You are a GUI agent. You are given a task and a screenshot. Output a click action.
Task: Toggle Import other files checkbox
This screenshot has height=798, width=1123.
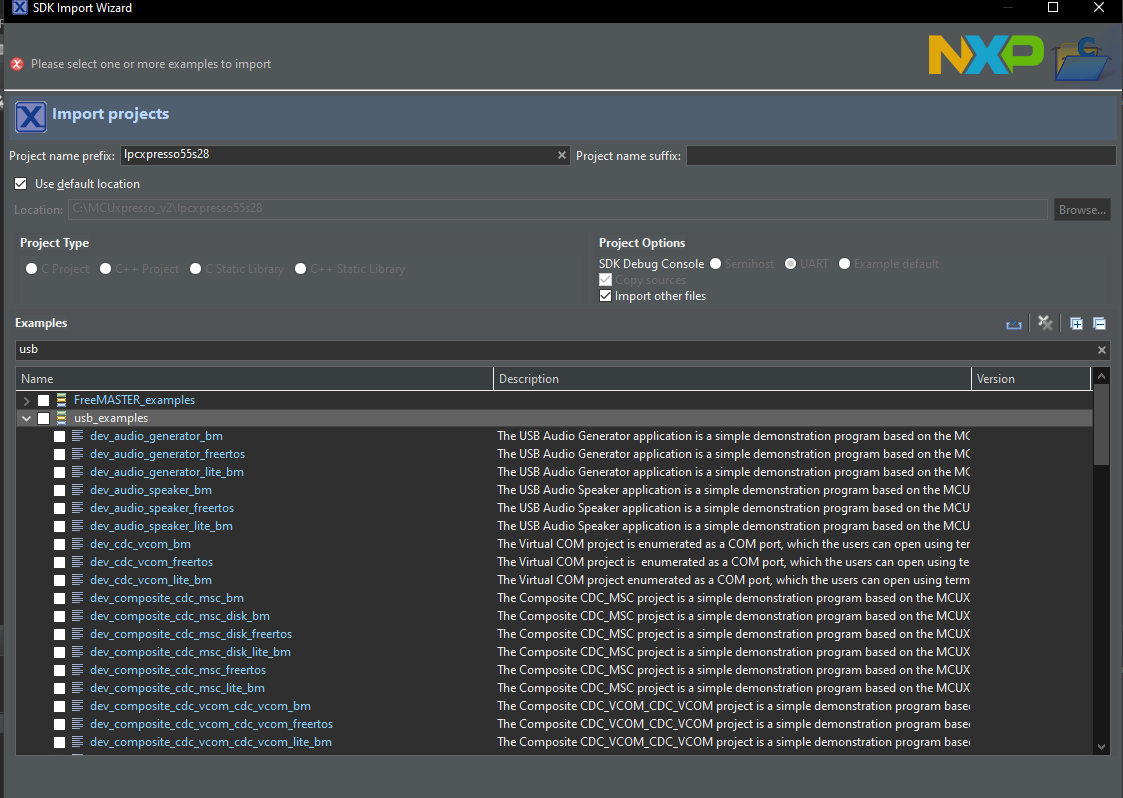pos(605,296)
